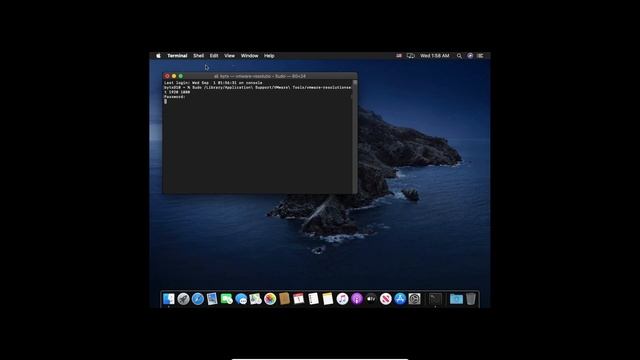Click the Terminal icon in Dock

pos(435,299)
